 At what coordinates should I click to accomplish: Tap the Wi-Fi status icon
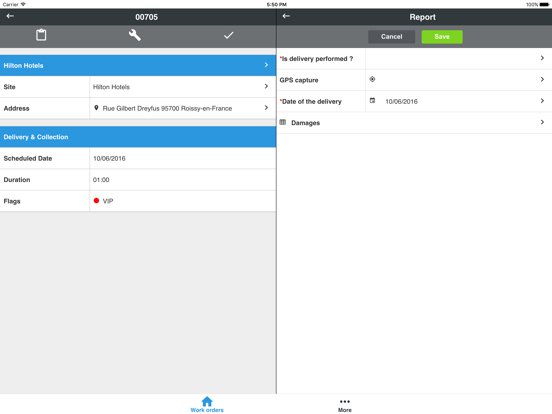click(x=23, y=4)
